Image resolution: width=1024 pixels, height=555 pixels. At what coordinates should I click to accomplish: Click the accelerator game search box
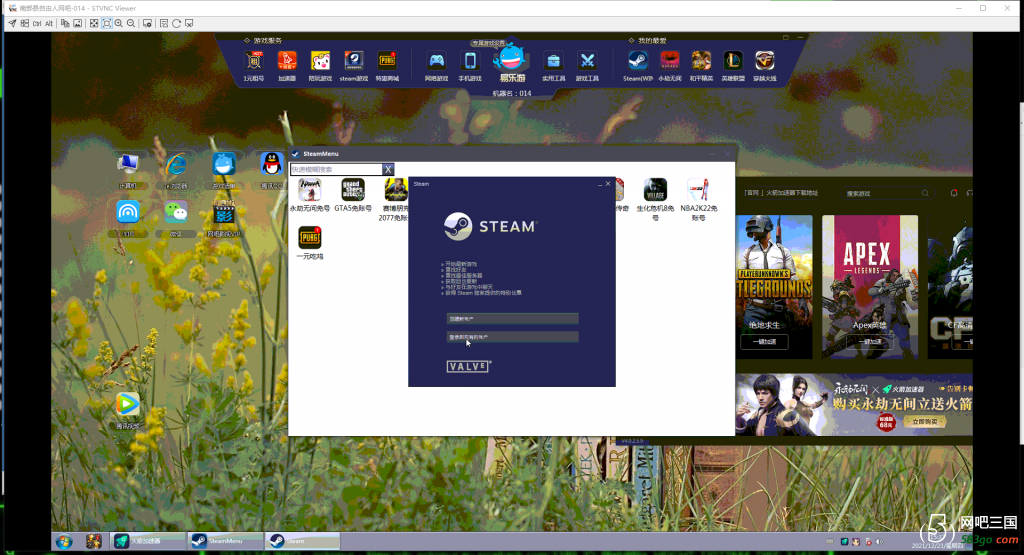[886, 193]
